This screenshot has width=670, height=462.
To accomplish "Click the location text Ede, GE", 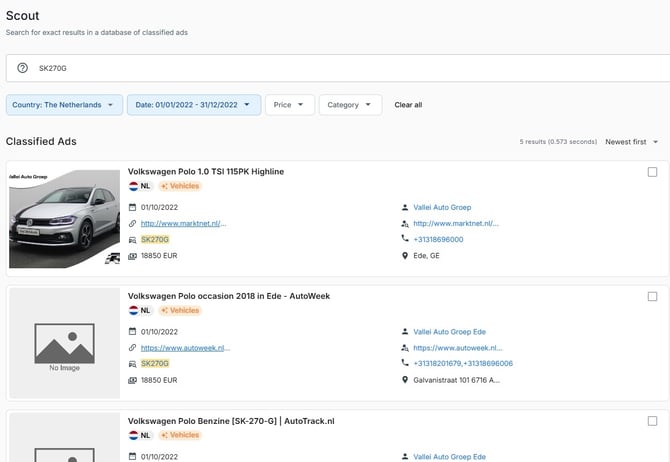I will [426, 256].
